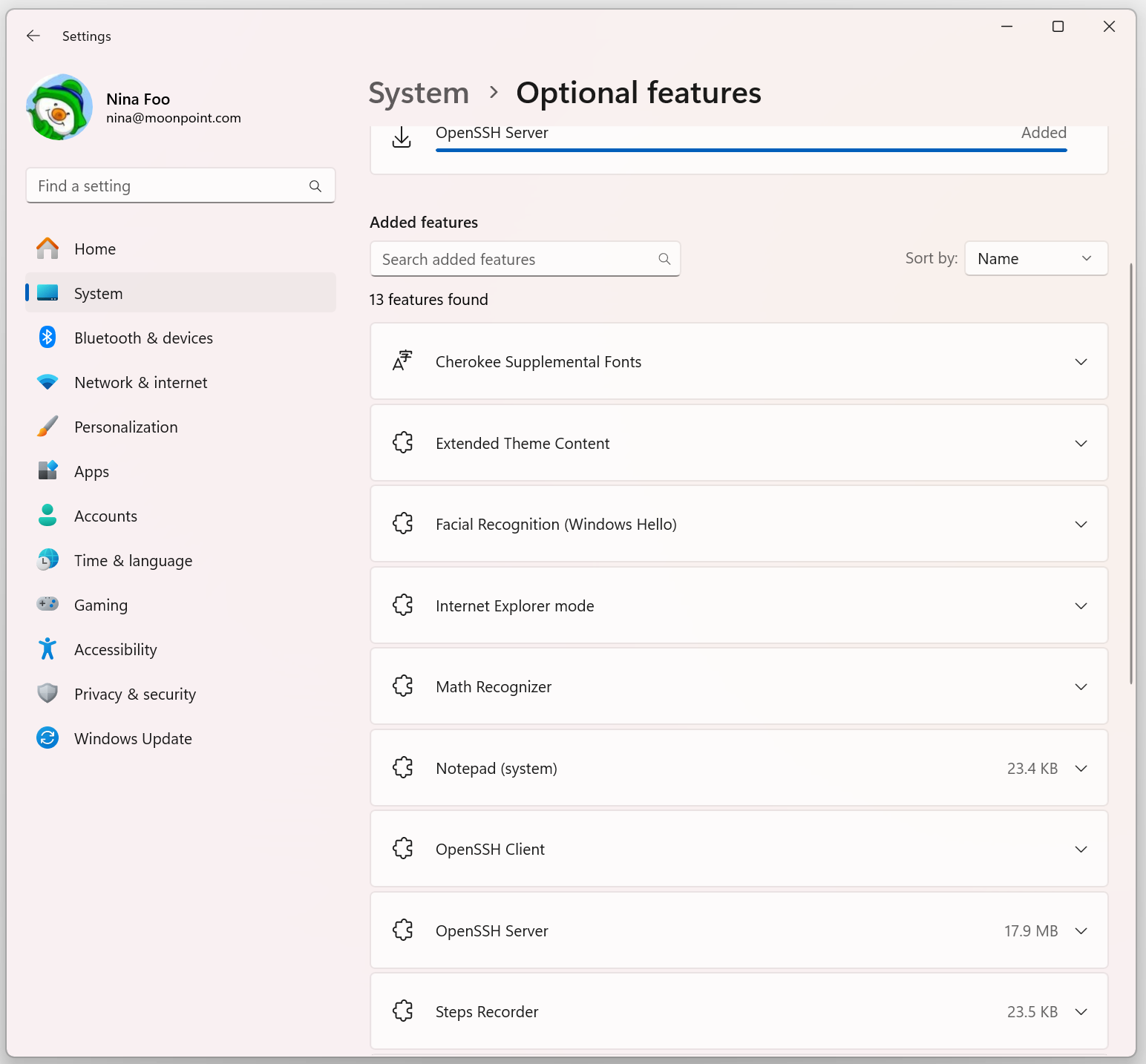Click the puzzle icon for OpenSSH Client

[403, 849]
